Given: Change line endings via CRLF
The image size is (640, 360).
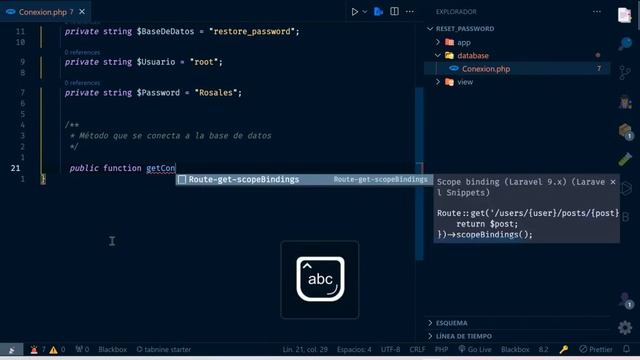Looking at the screenshot, I should (x=417, y=349).
